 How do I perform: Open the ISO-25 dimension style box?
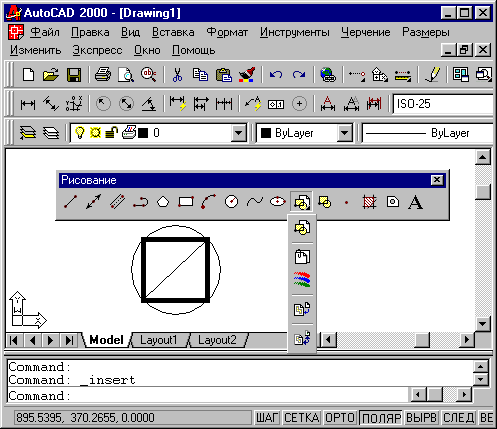[443, 104]
